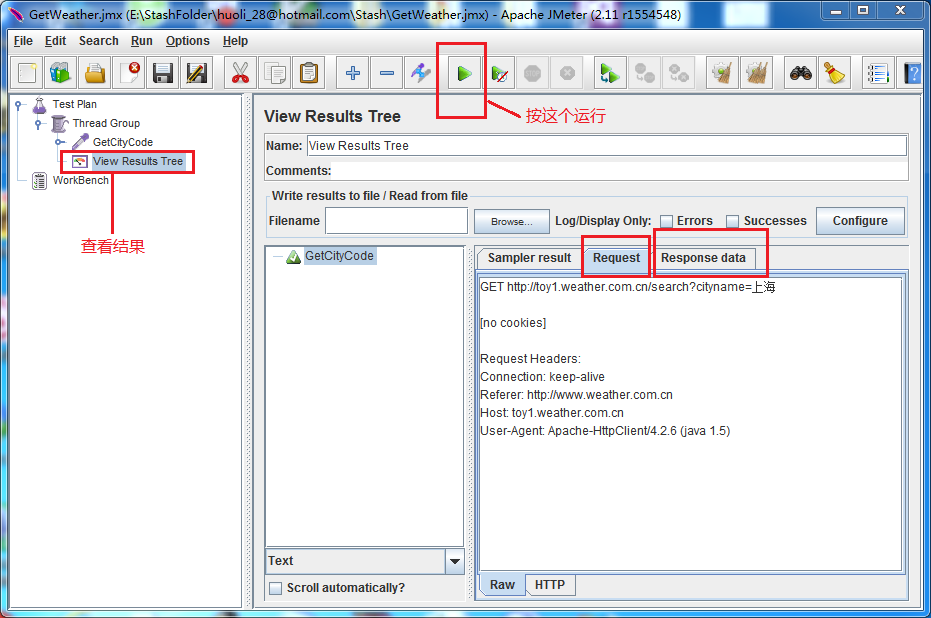Collapse the Test Plan tree node
The width and height of the screenshot is (931, 618).
20,104
